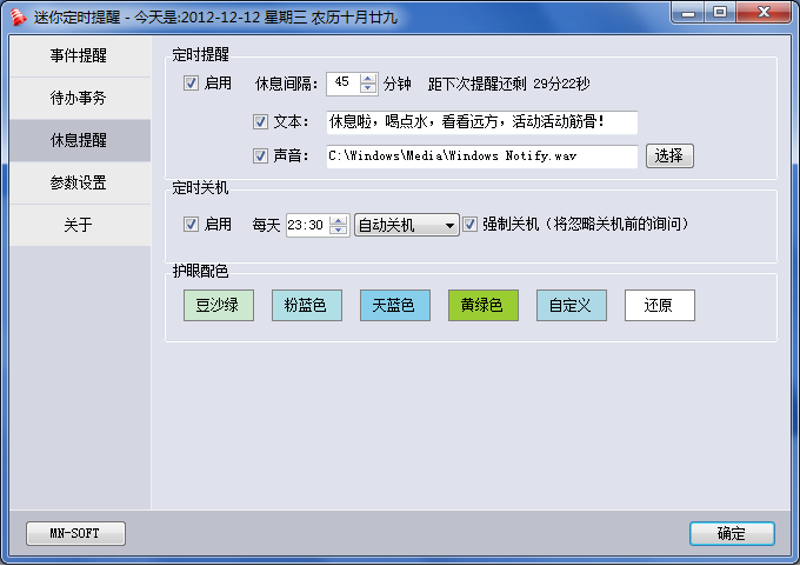Select the 休息提醒 sidebar tab
800x566 pixels.
(80, 140)
